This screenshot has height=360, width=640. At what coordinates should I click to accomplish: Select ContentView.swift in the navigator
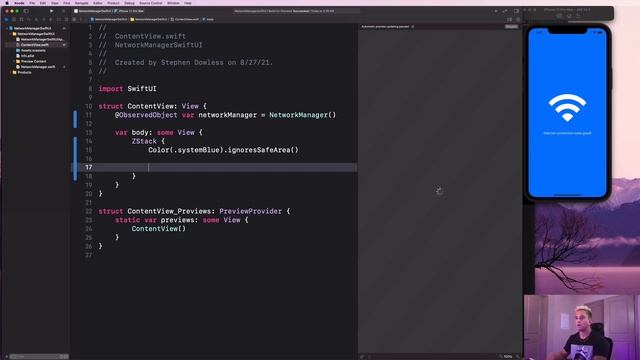(35, 45)
